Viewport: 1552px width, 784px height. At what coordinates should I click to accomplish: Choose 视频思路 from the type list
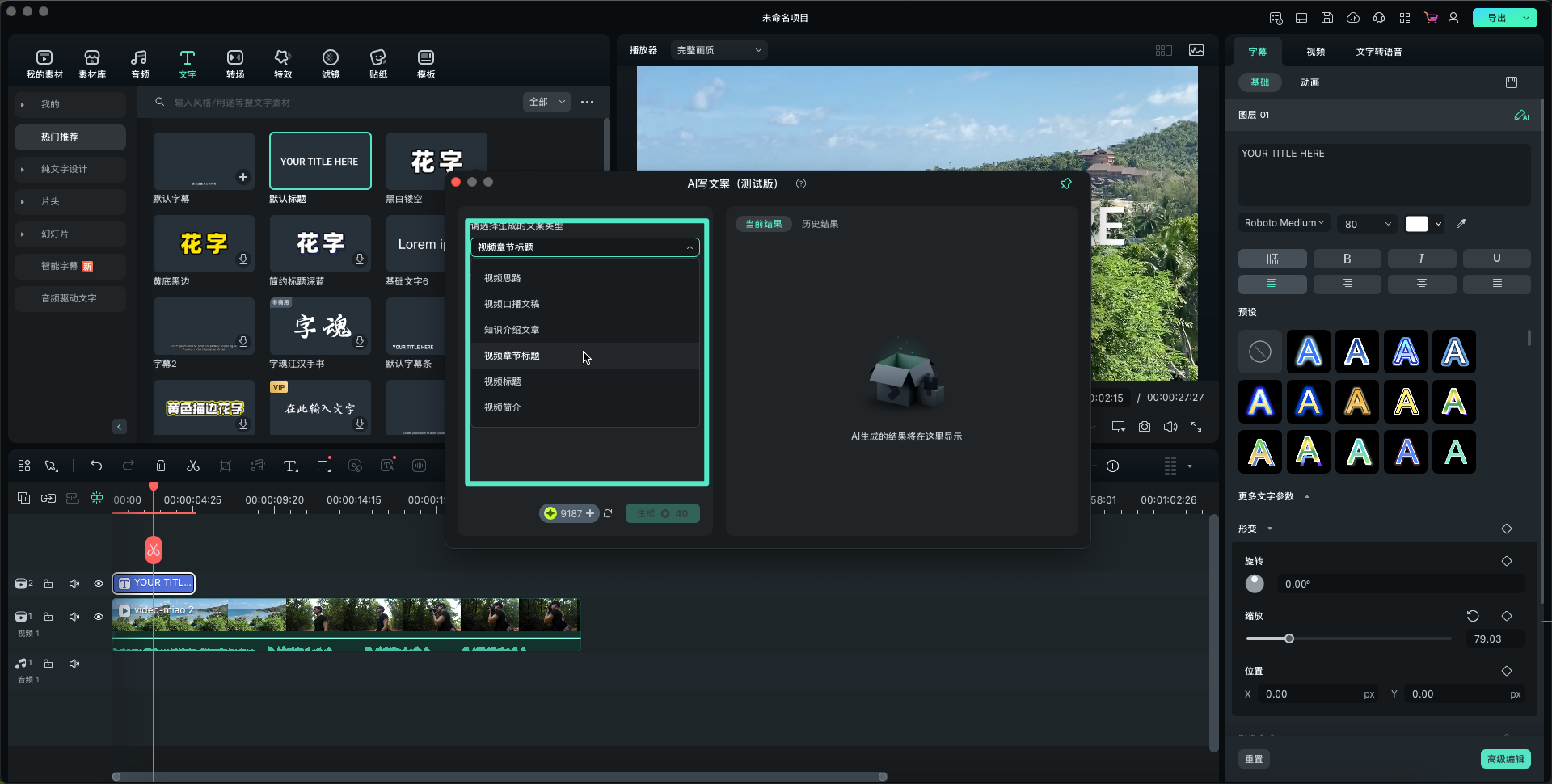[x=585, y=278]
